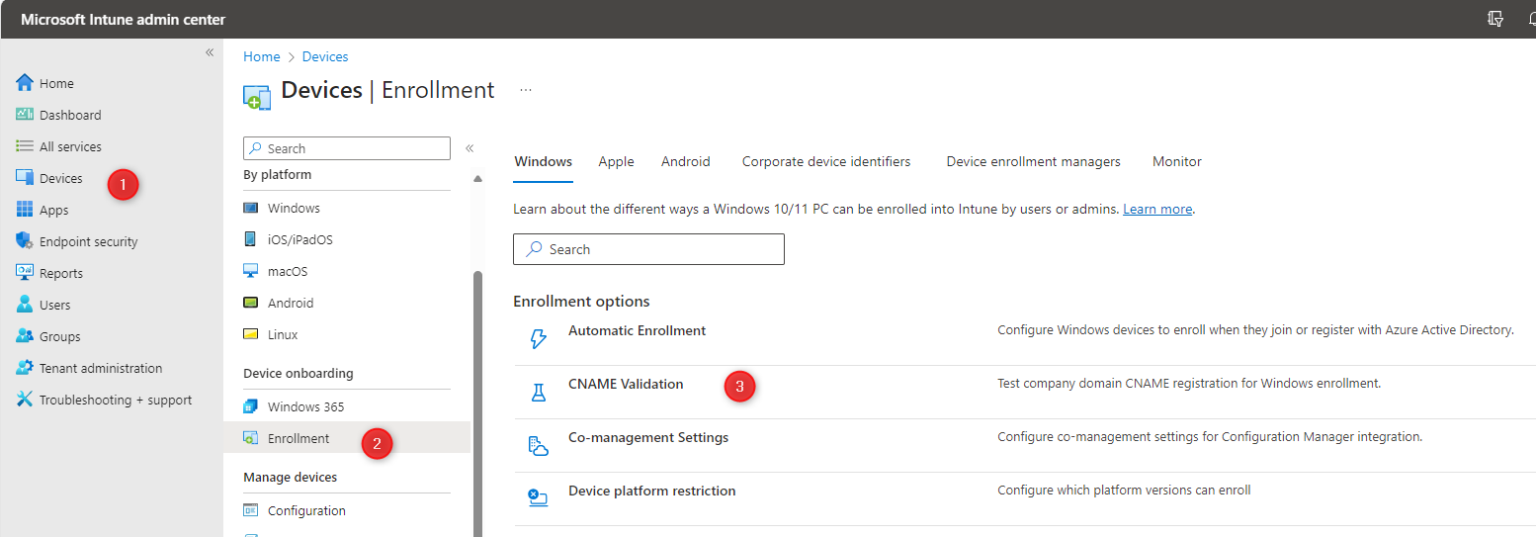Collapse the main left navigation pane
This screenshot has height=537, width=1536.
click(x=209, y=52)
